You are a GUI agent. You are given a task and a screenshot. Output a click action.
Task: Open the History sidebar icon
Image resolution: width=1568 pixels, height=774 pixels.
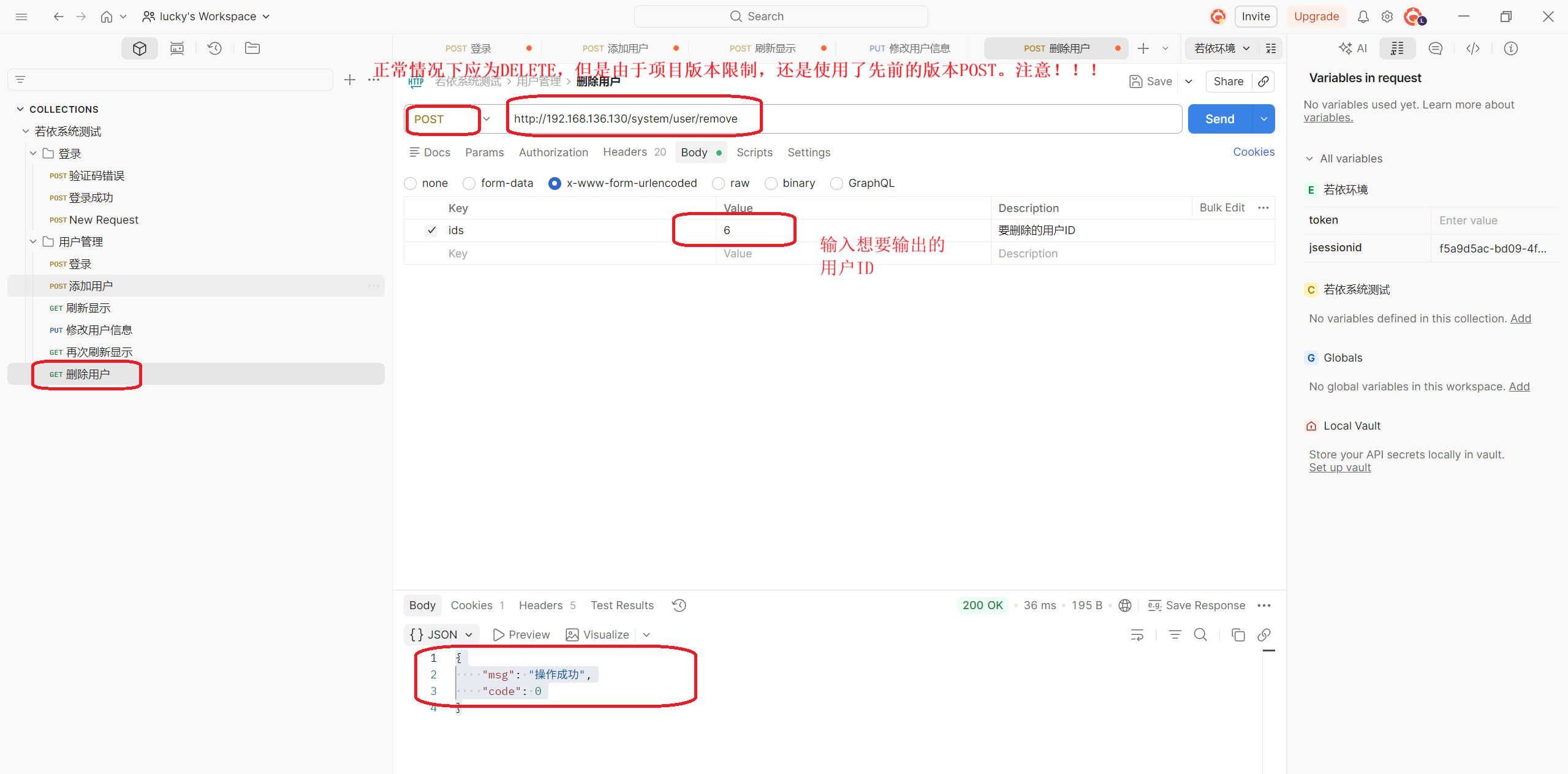214,48
